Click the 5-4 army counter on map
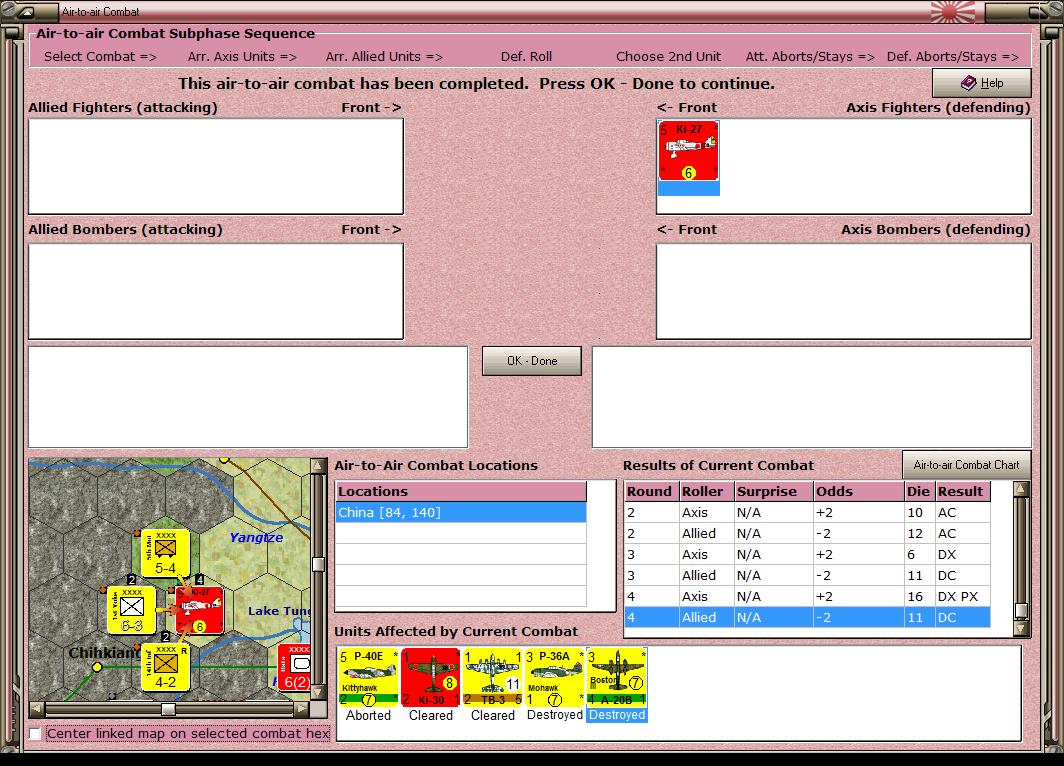Screen dimensions: 1064x766 [x=166, y=553]
